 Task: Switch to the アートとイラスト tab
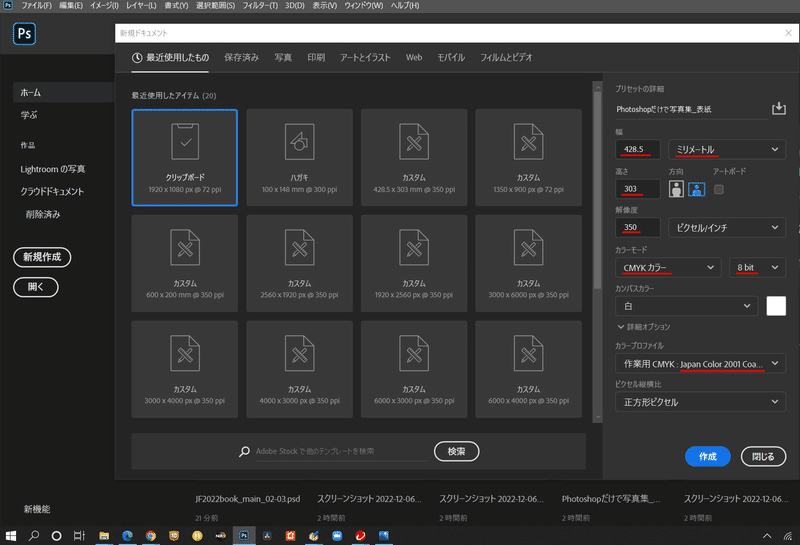tap(365, 58)
